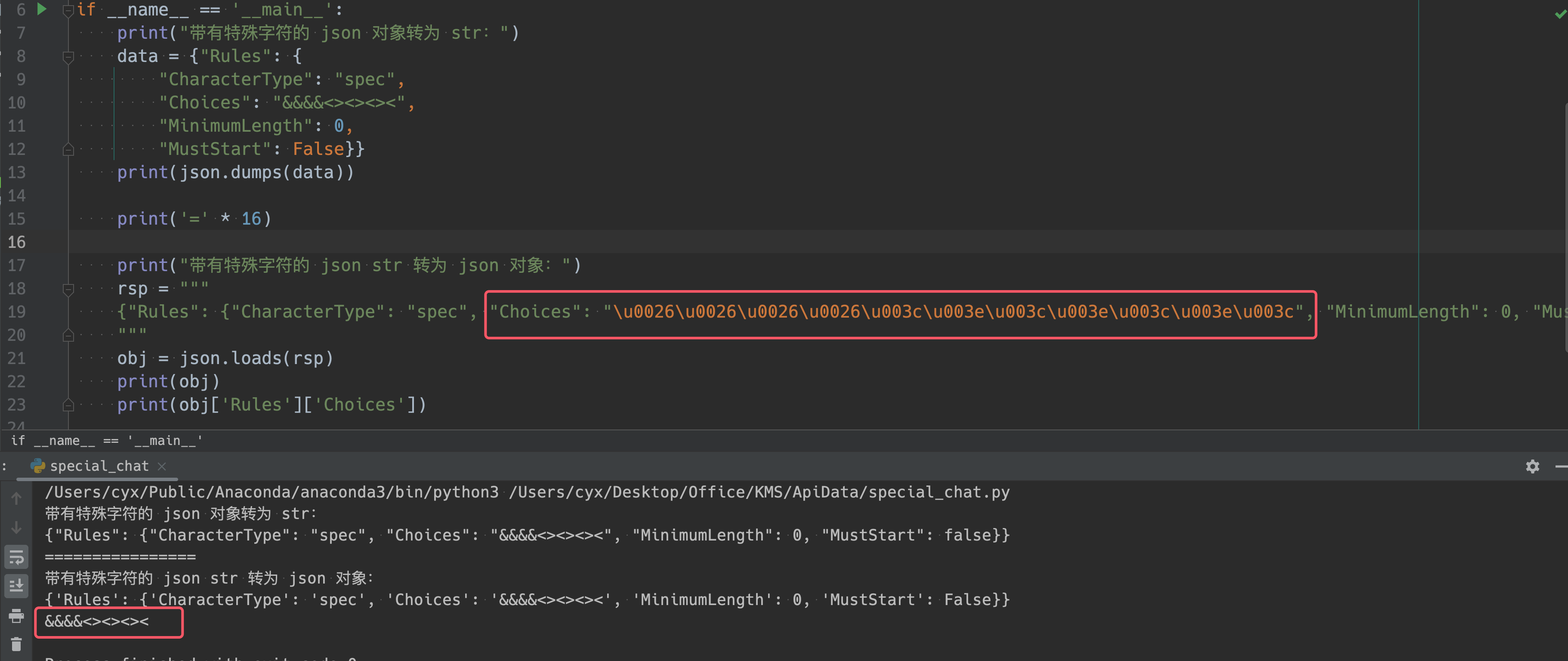Viewport: 1568px width, 661px height.
Task: Select the special_chat run tab
Action: [x=99, y=466]
